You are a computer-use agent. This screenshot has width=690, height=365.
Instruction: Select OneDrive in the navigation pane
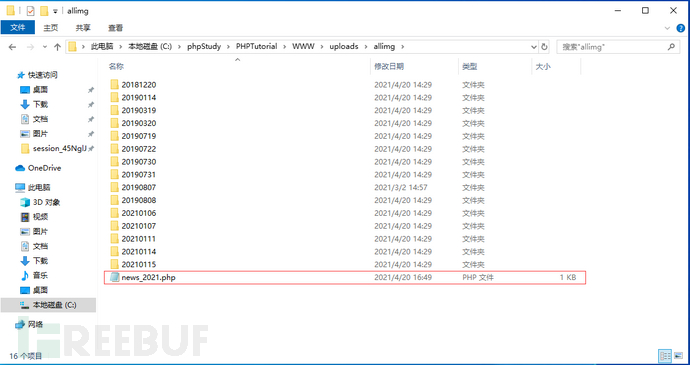(x=44, y=168)
